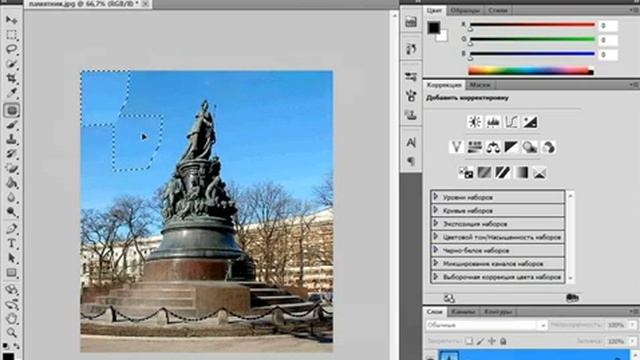Expand Микширование каналов наборов presets
The image size is (640, 360).
[436, 263]
